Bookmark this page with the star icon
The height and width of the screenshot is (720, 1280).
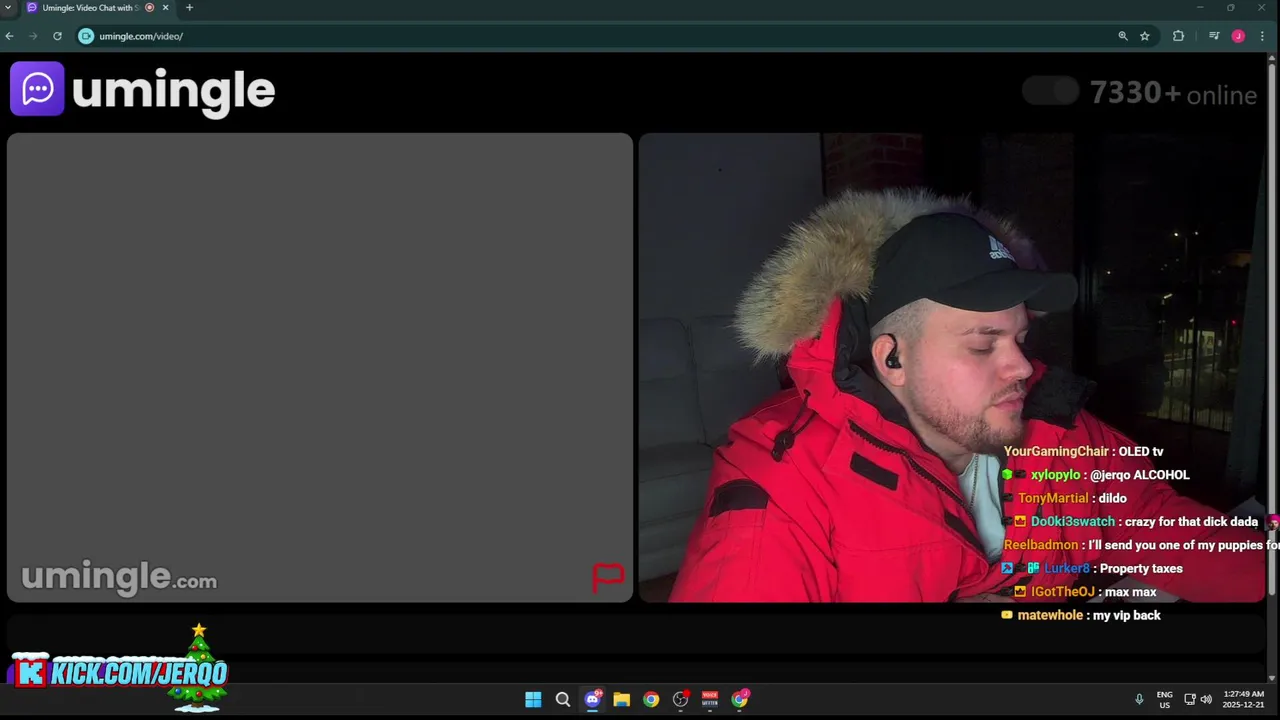tap(1145, 36)
